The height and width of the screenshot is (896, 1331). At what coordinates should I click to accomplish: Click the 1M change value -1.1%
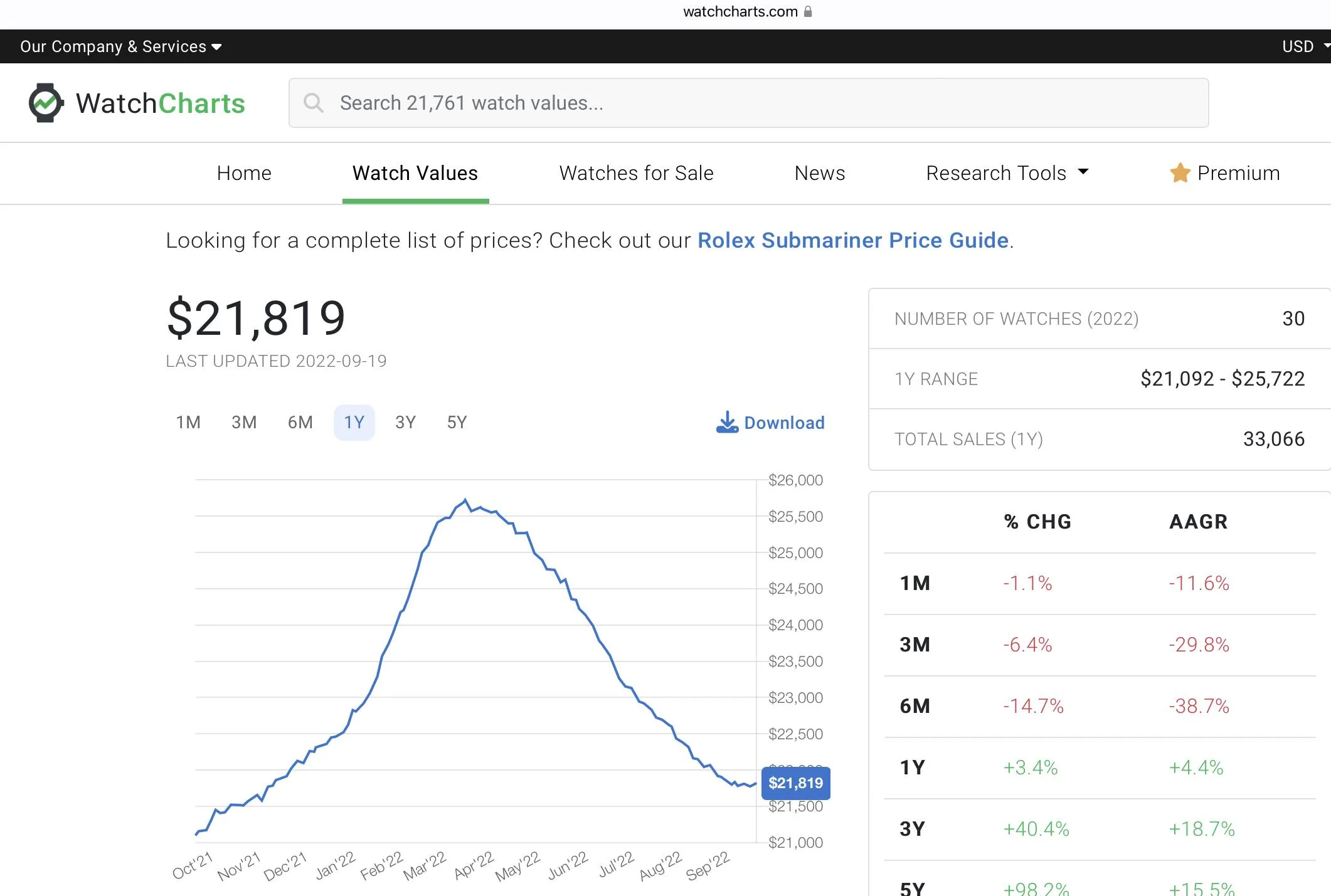[x=1027, y=584]
